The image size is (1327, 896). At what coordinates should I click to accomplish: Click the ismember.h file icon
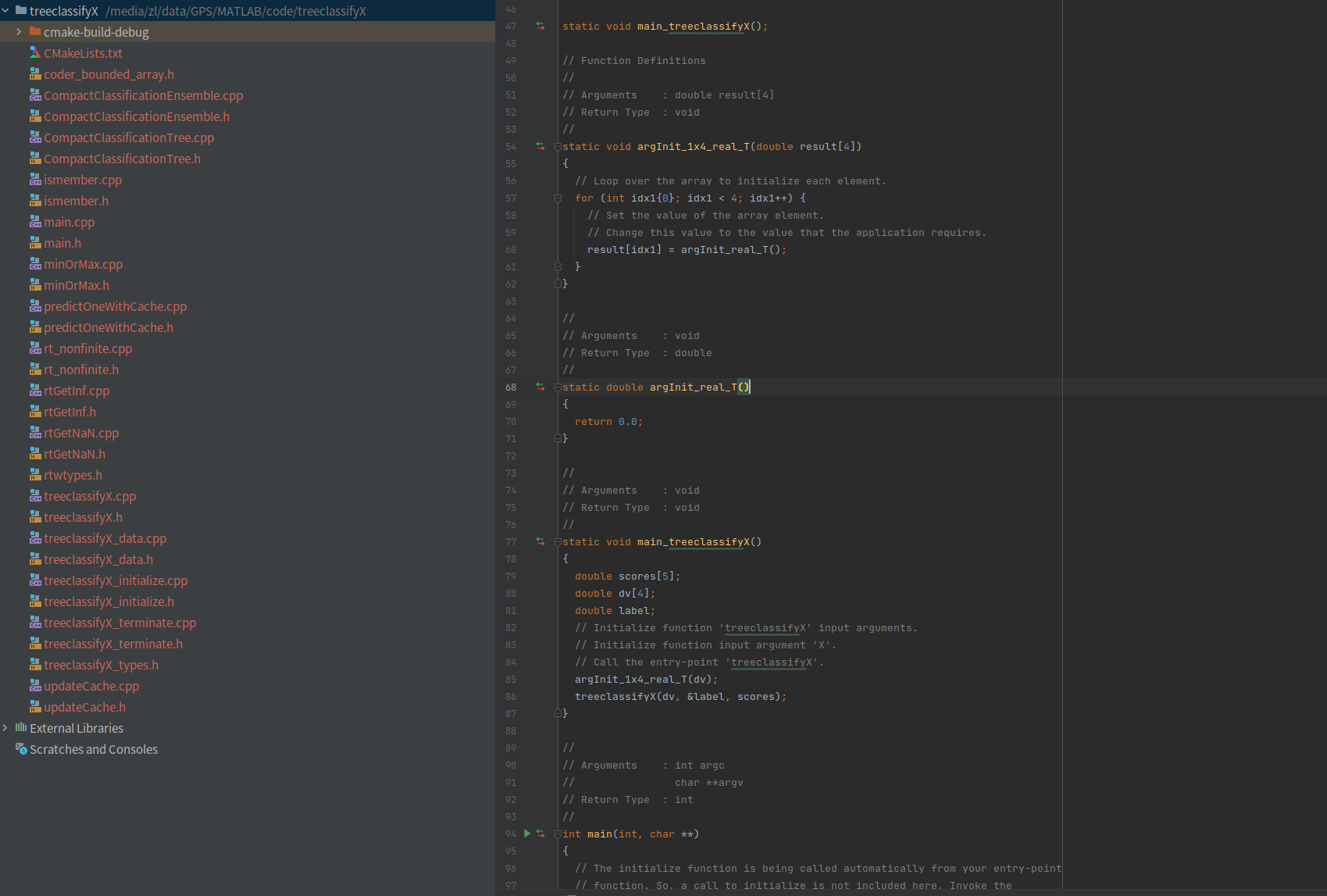click(35, 201)
